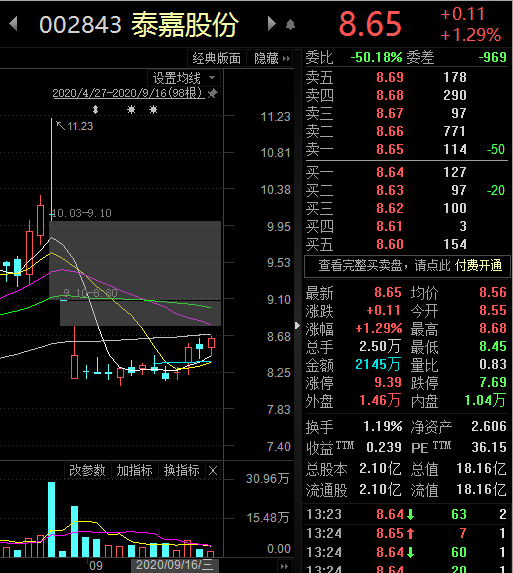513x573 pixels.
Task: Select the 13:24 trade at 8.65
Action: (x=406, y=533)
